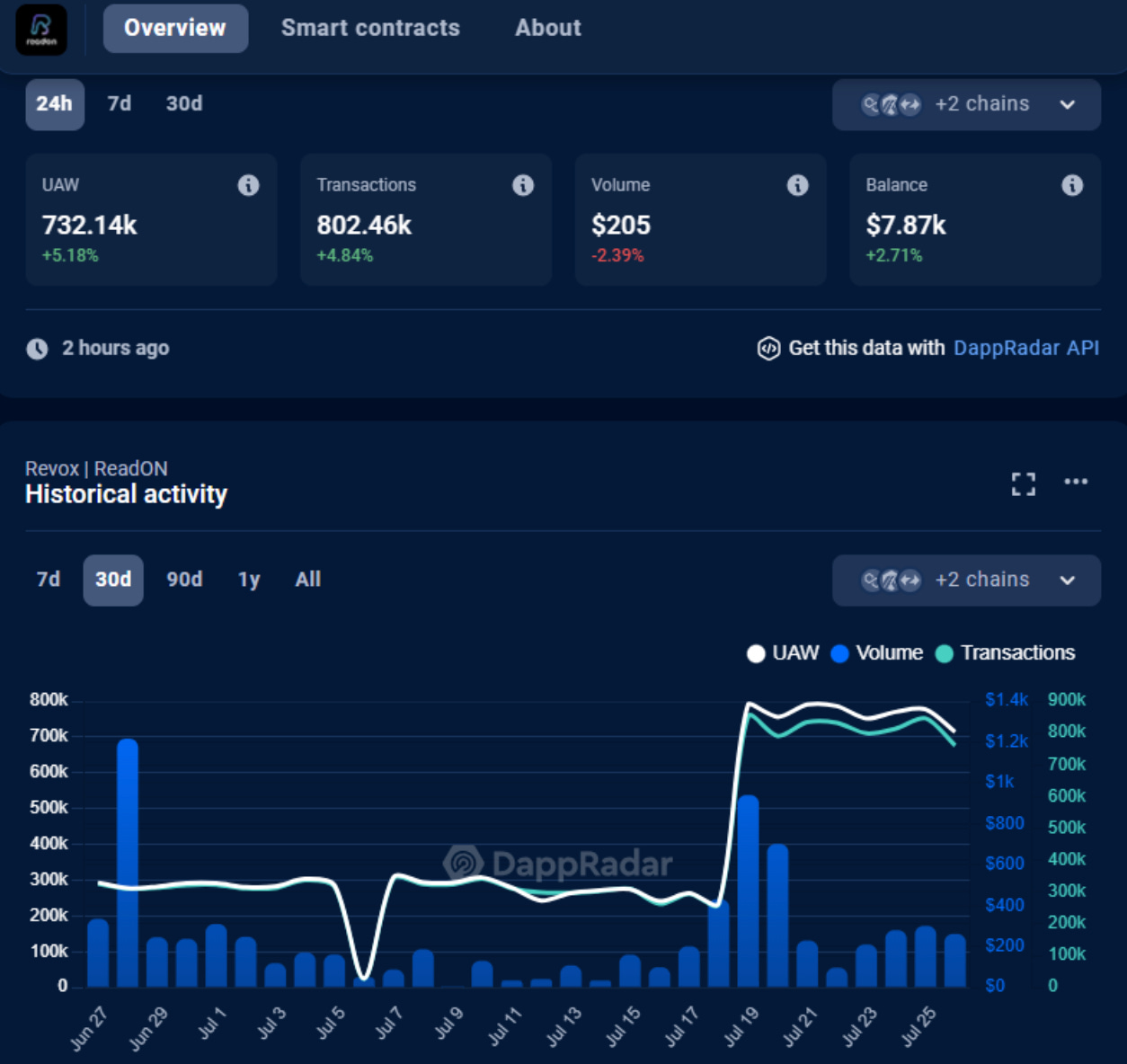
Task: Click the Jul 25 axis label
Action: coord(918,1029)
